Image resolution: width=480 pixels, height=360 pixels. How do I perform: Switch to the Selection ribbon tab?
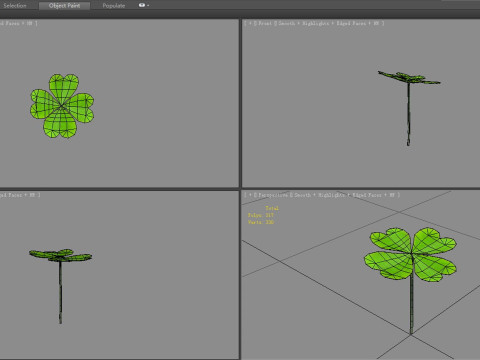coord(15,5)
